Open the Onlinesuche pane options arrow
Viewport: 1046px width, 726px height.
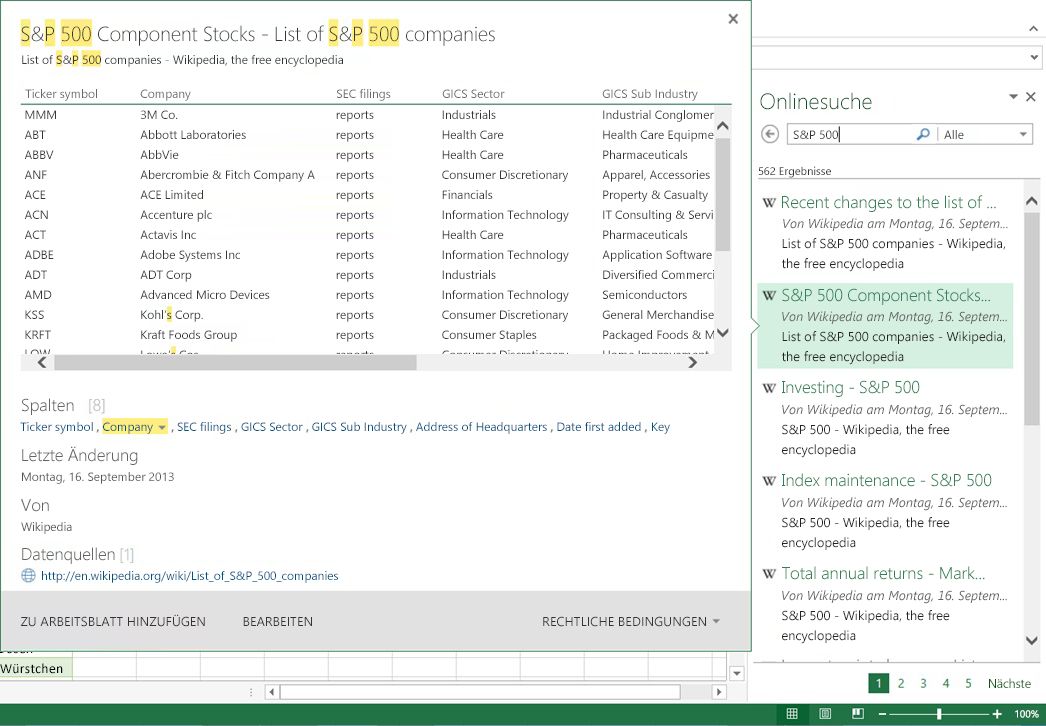pos(1013,97)
